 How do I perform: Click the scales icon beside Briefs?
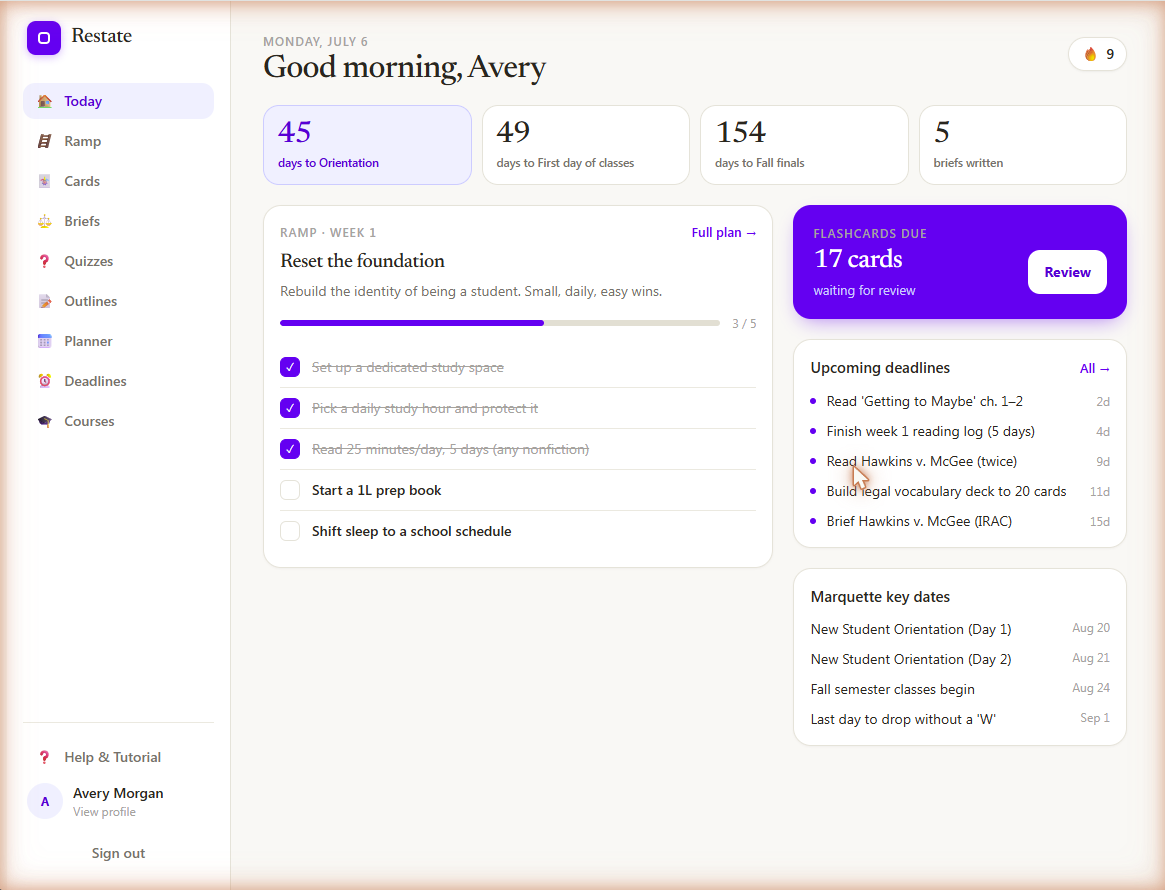click(45, 221)
